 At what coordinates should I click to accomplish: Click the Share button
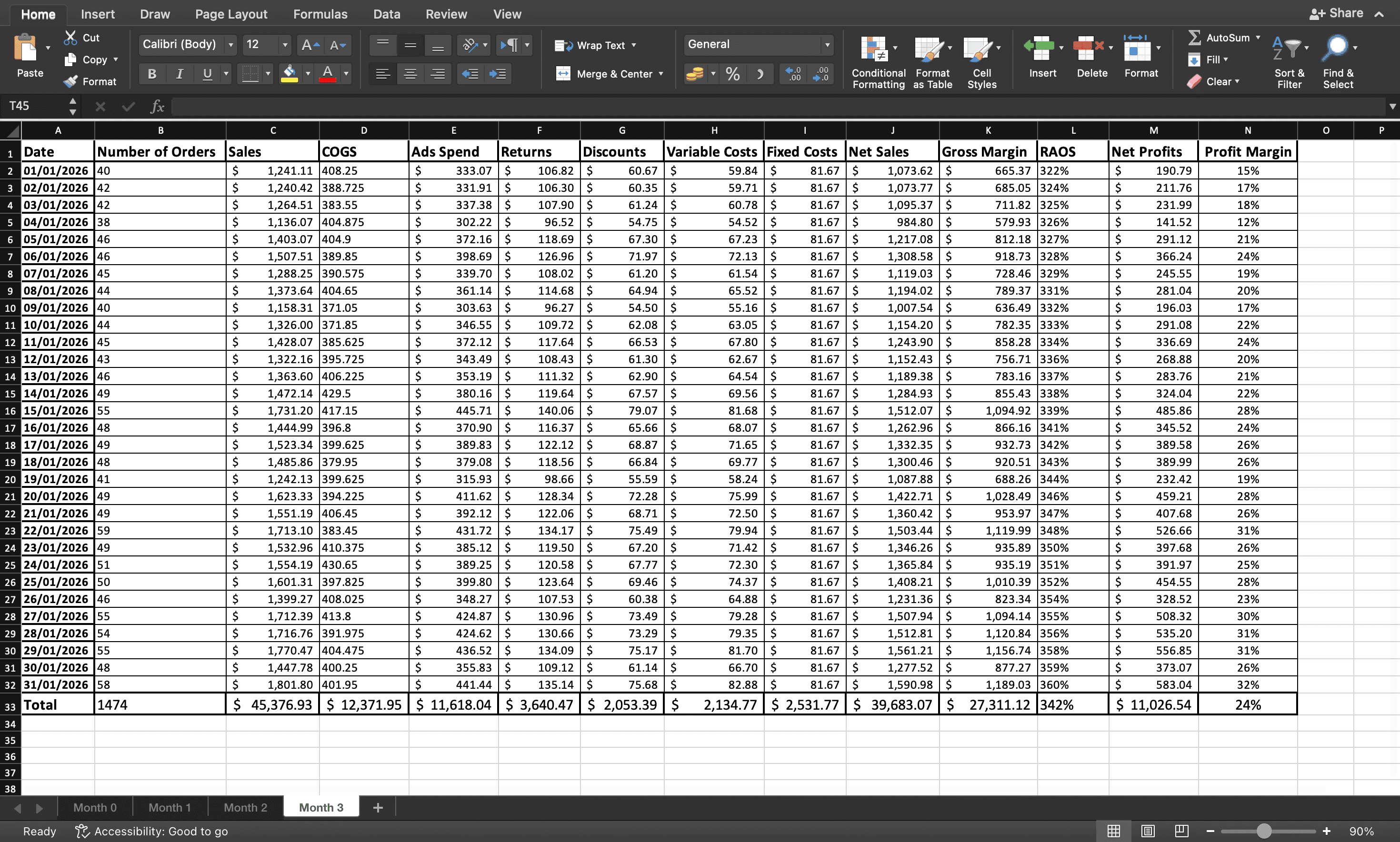1336,14
